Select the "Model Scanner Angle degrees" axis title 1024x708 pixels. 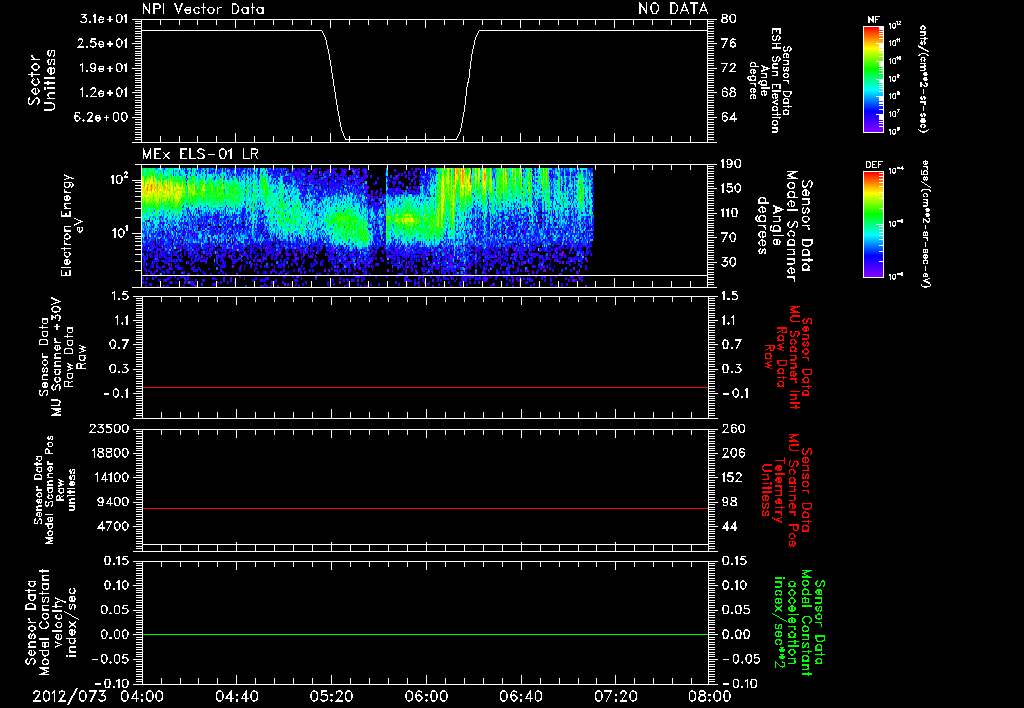784,226
